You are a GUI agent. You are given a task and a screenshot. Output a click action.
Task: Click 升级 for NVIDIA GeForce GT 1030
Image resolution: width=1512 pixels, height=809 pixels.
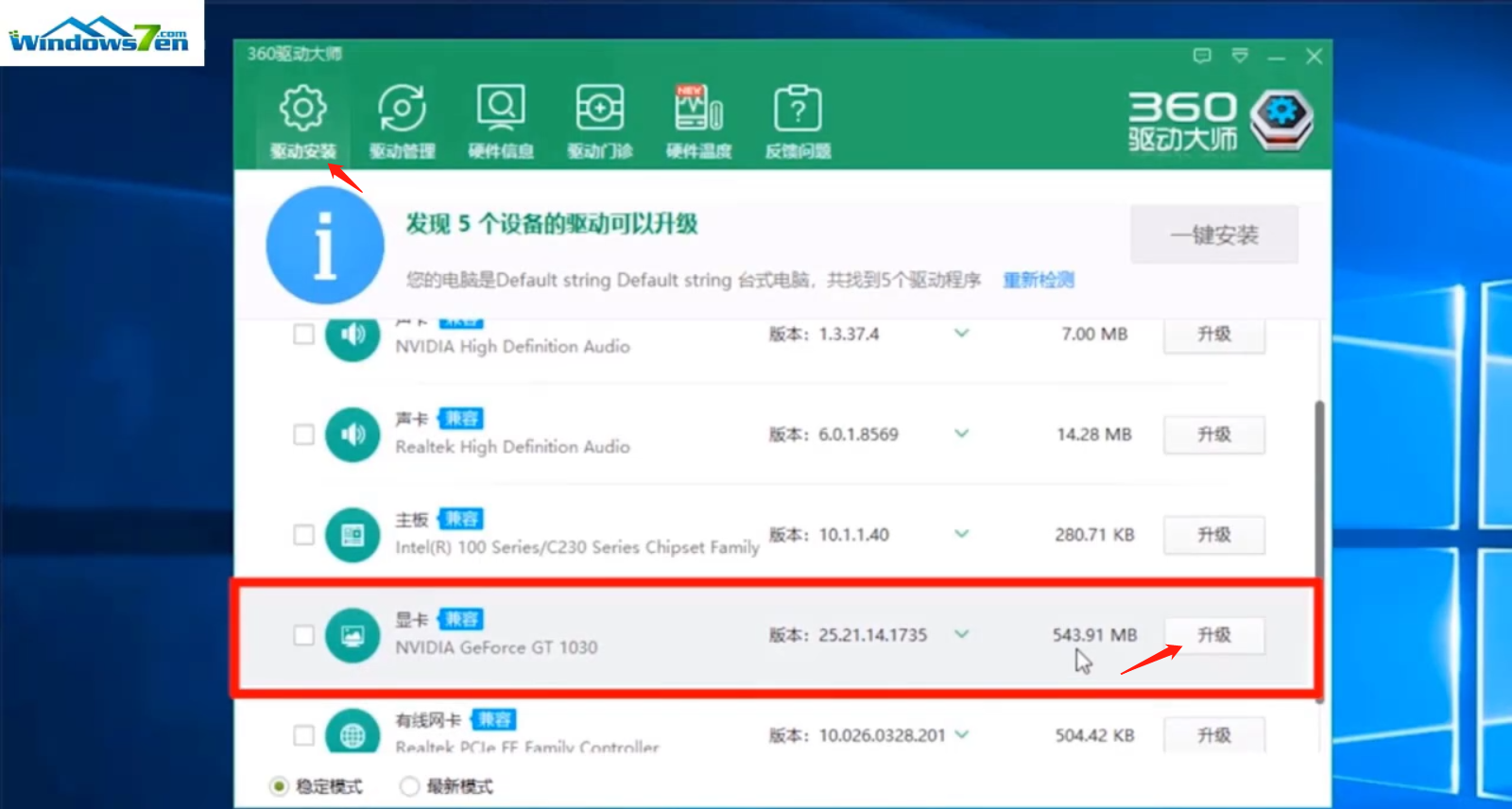pyautogui.click(x=1214, y=635)
